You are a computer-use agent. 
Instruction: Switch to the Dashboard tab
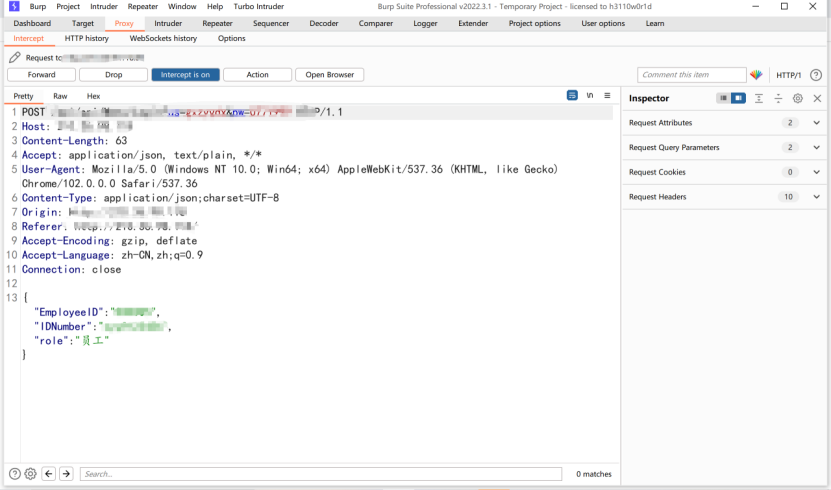(x=32, y=23)
